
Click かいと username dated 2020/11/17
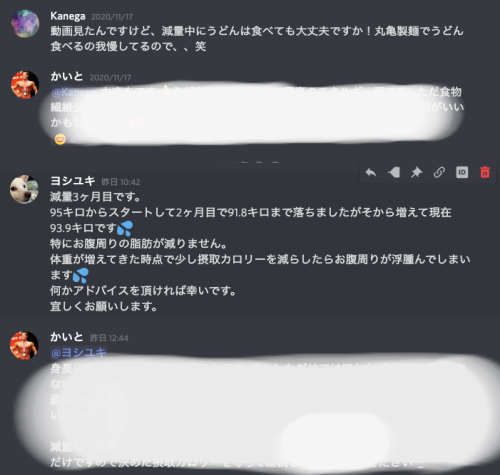coord(67,77)
